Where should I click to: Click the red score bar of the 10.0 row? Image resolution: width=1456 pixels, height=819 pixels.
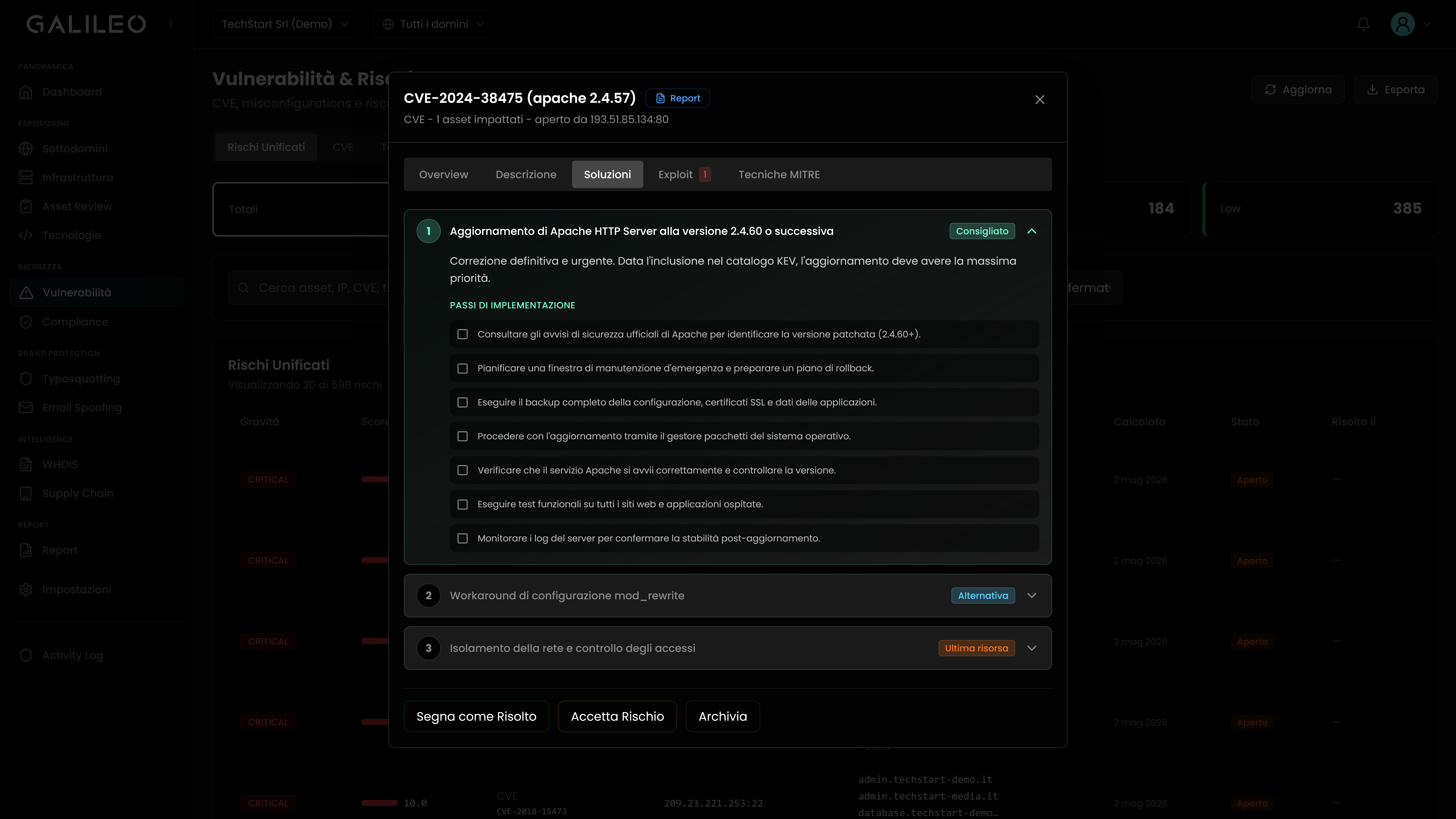click(x=379, y=803)
